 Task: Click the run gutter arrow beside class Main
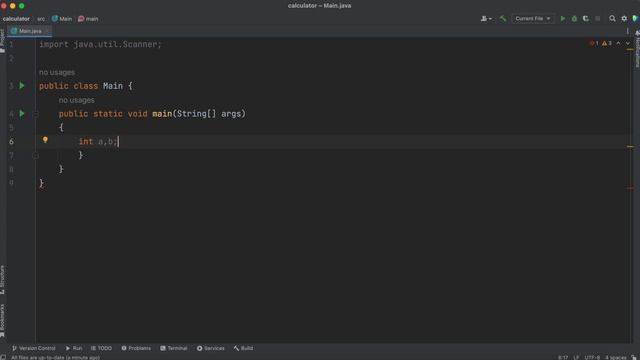coord(22,86)
